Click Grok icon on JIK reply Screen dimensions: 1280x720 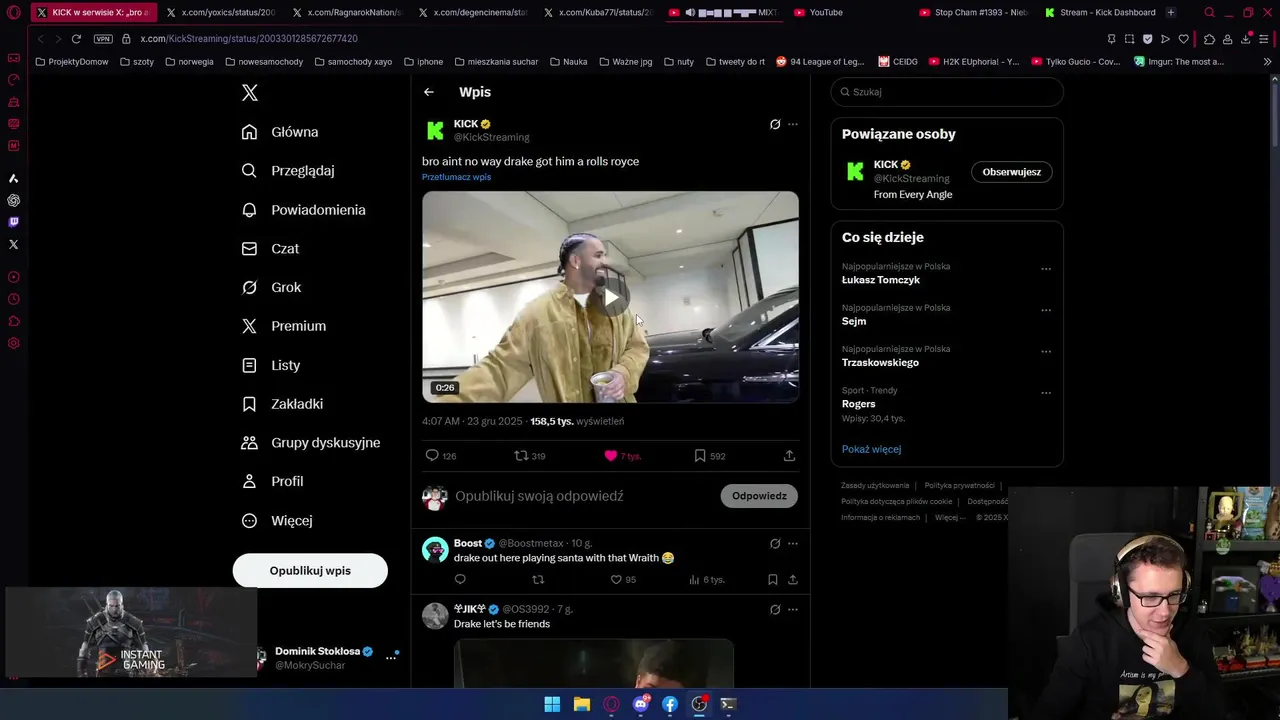point(775,609)
